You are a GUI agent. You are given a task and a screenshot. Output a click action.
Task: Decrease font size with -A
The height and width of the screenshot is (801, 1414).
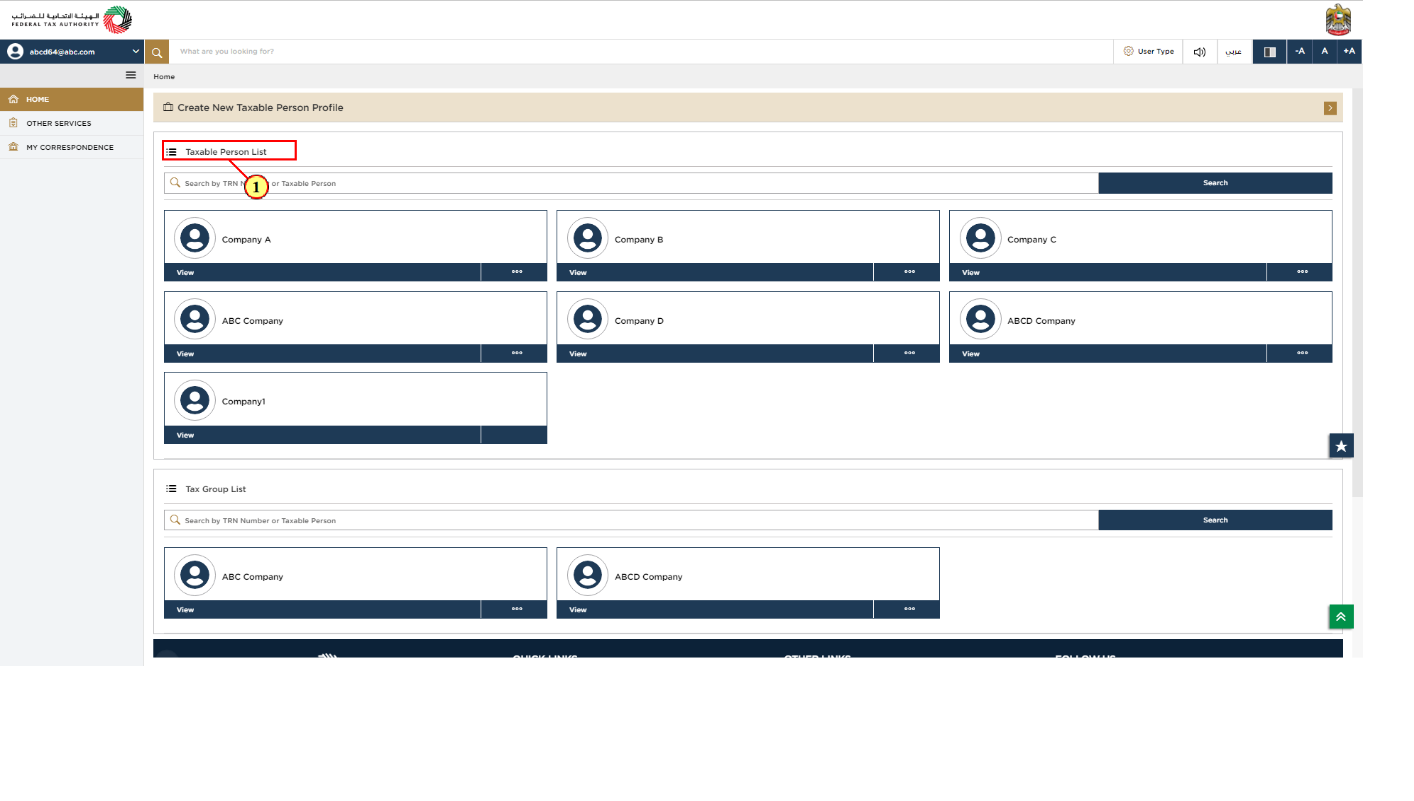click(x=1300, y=52)
